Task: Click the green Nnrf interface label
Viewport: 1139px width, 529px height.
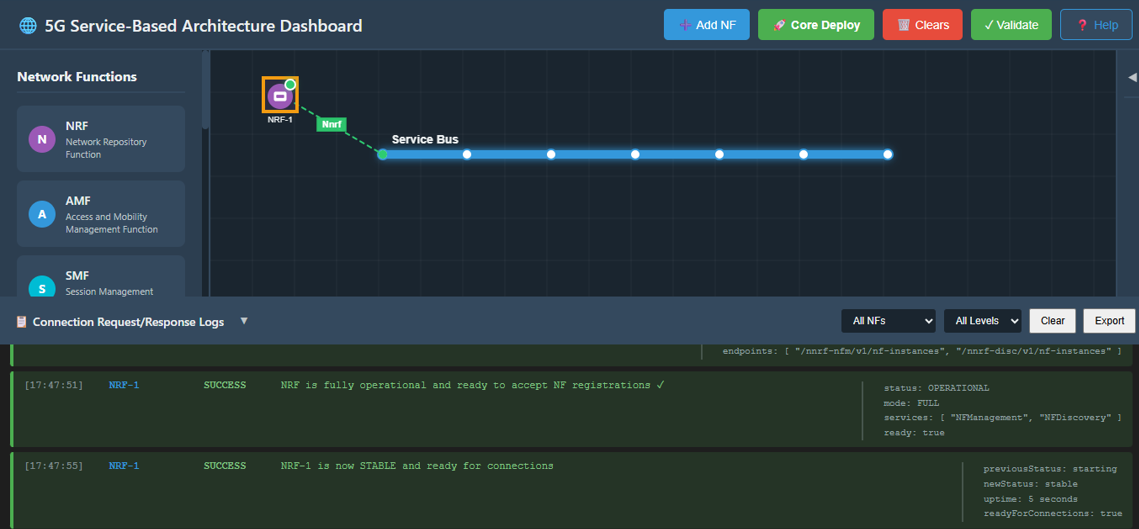Action: (331, 125)
